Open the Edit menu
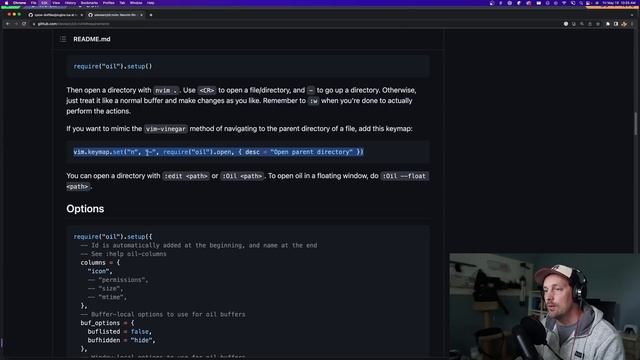640x360 pixels. click(x=44, y=3)
